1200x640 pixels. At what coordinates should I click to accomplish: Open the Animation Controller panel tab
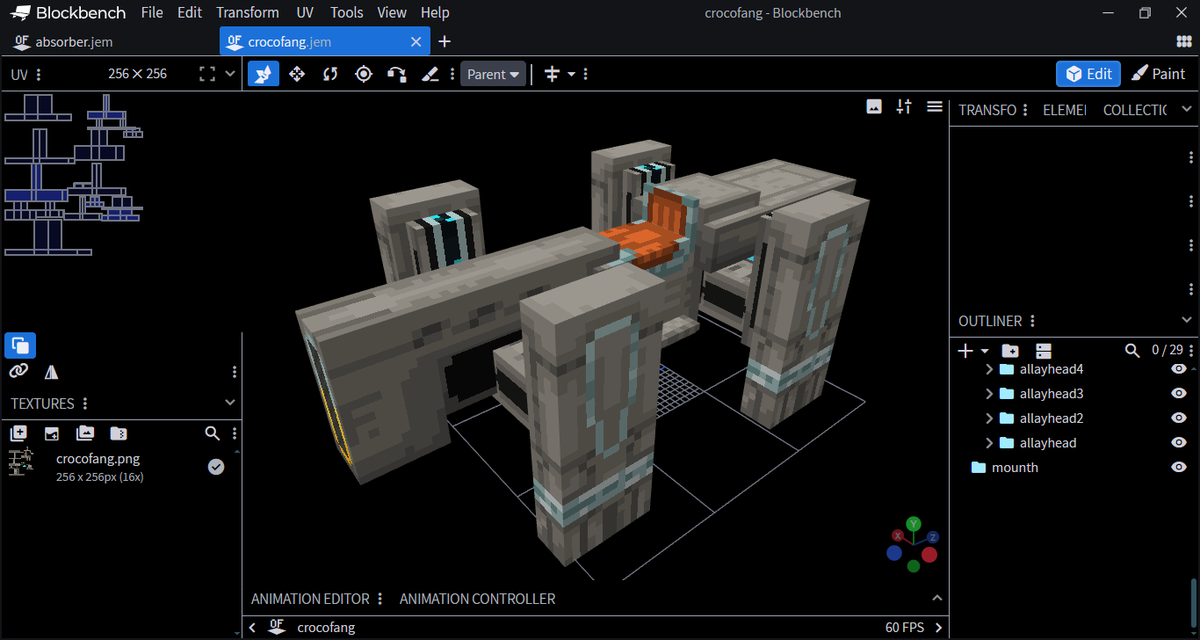click(x=477, y=599)
